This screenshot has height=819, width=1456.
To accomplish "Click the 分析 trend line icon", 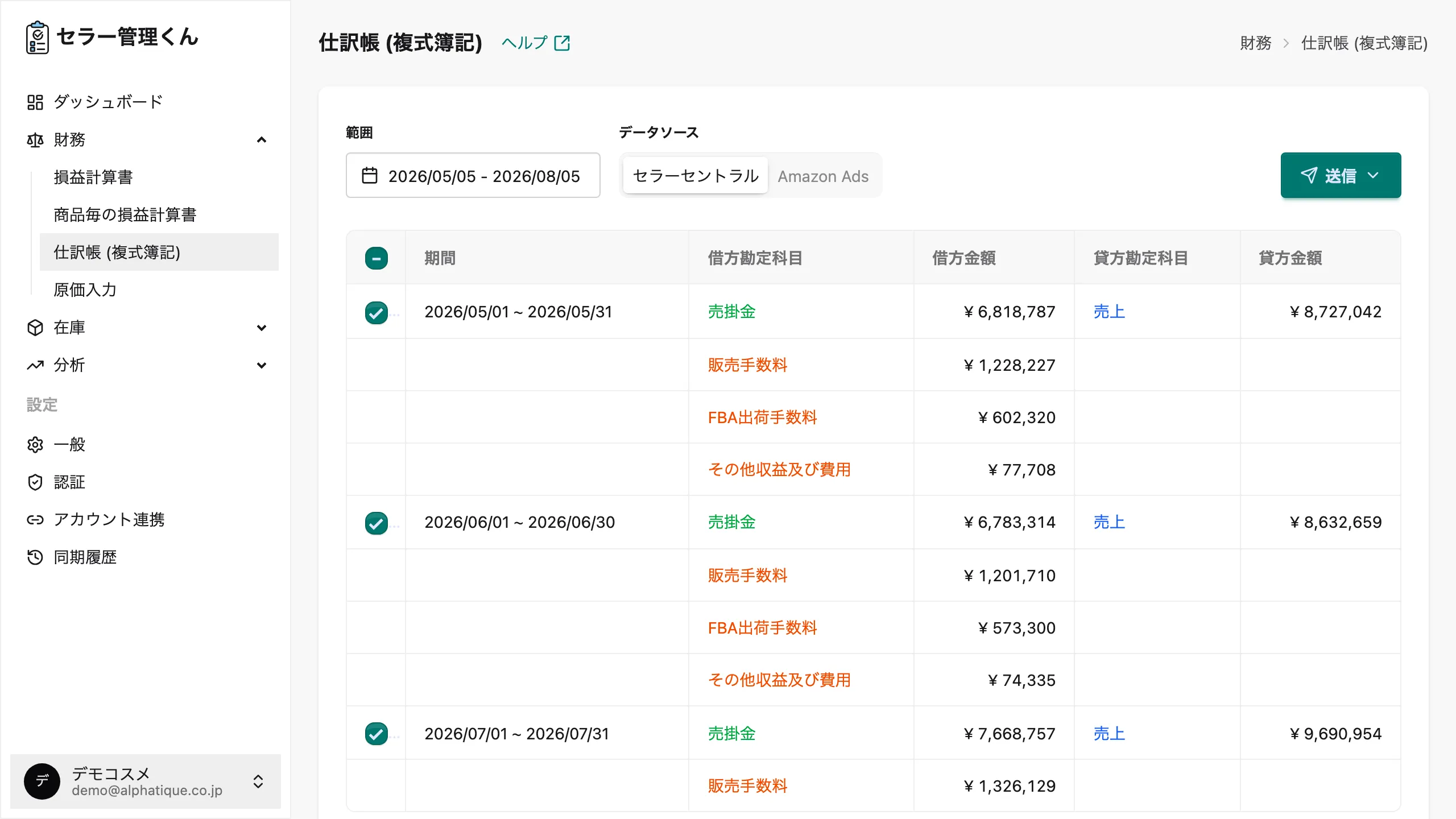I will [35, 365].
